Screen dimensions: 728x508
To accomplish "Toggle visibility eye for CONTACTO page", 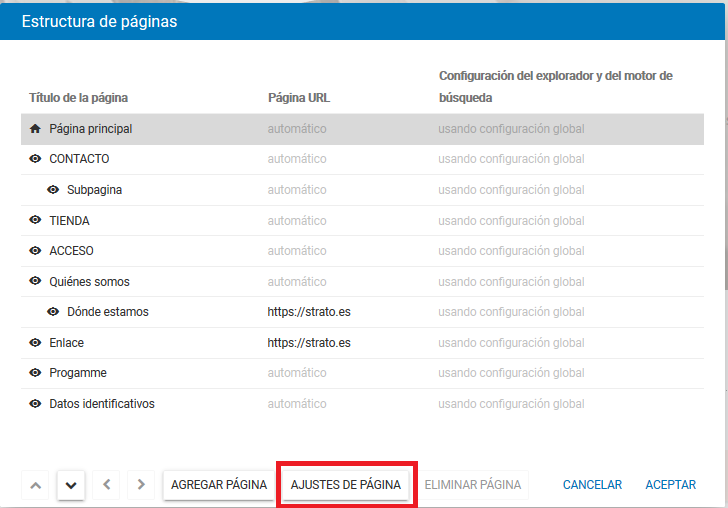I will point(35,159).
